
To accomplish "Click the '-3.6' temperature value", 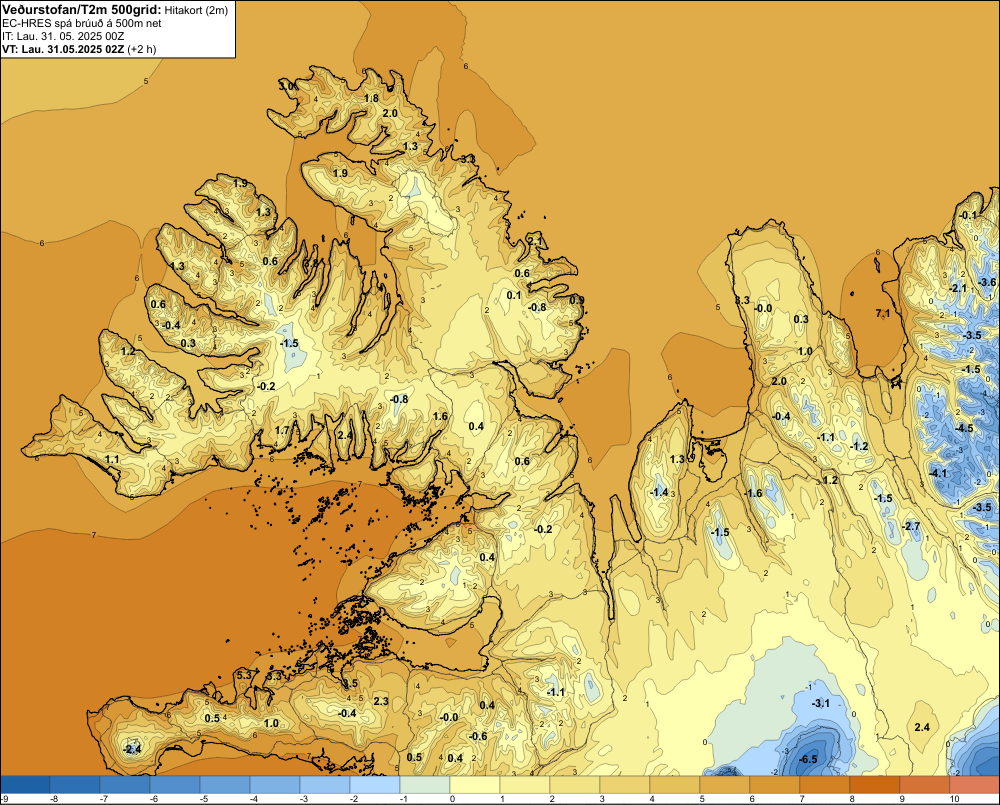I will (987, 282).
